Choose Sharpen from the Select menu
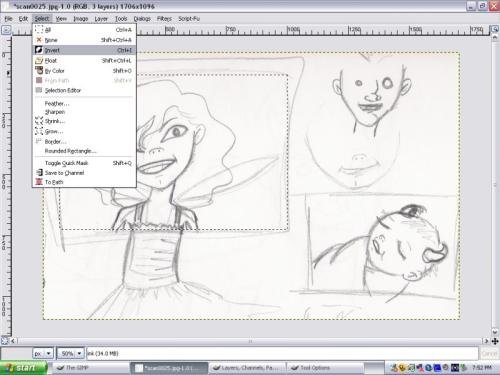The image size is (500, 375). click(84, 112)
